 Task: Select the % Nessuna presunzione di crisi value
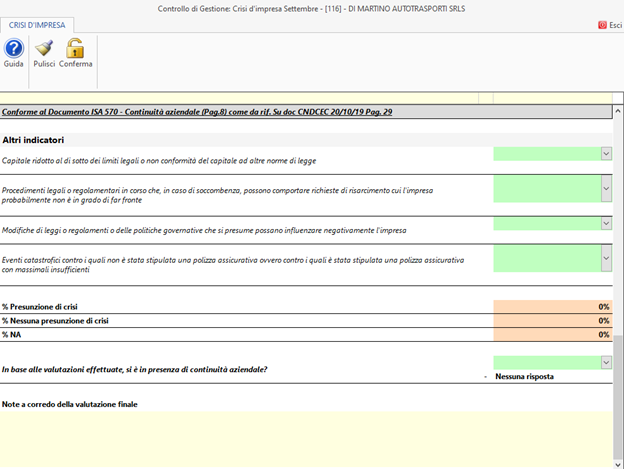click(552, 320)
